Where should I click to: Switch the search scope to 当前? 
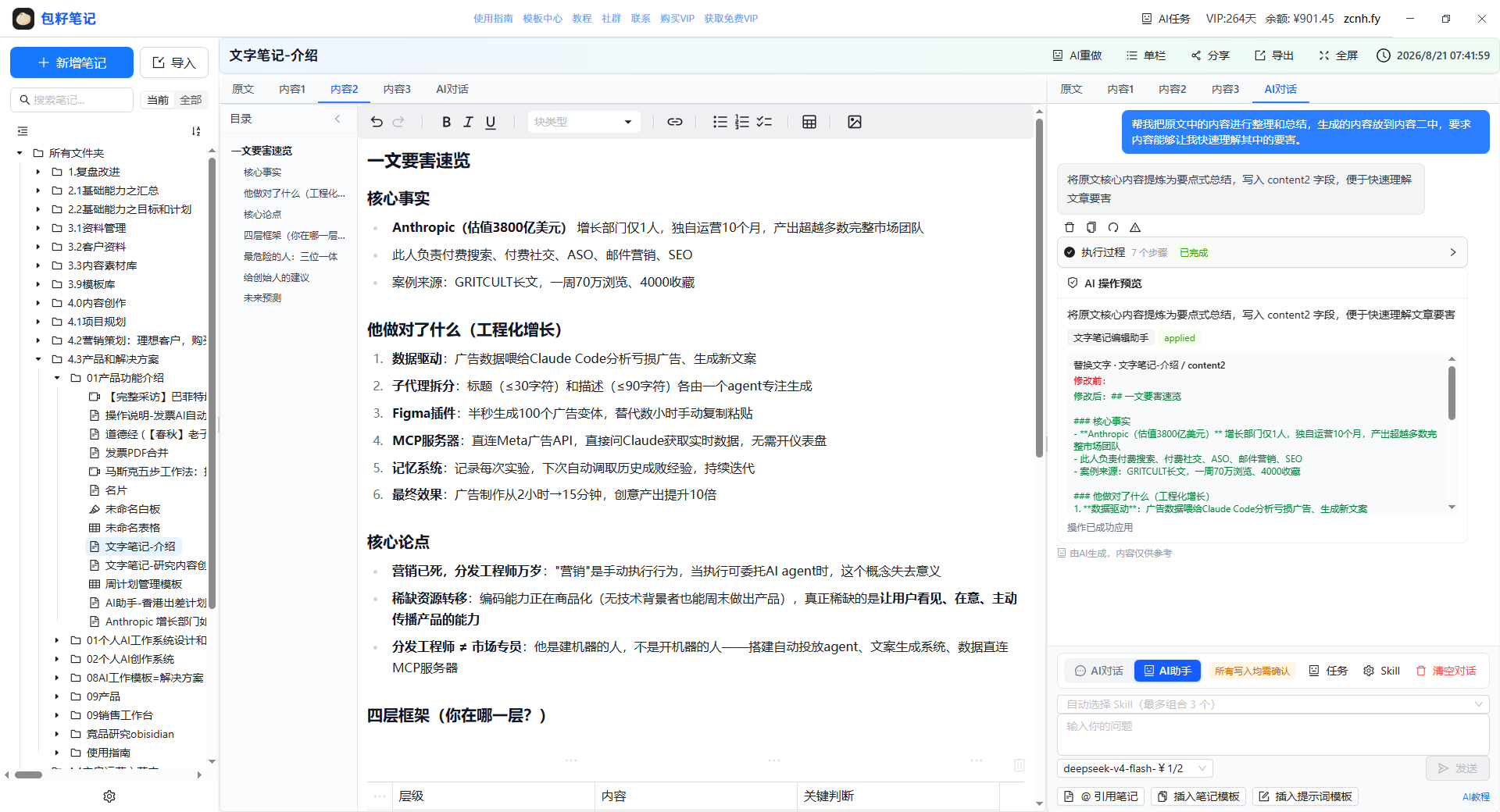coord(158,100)
